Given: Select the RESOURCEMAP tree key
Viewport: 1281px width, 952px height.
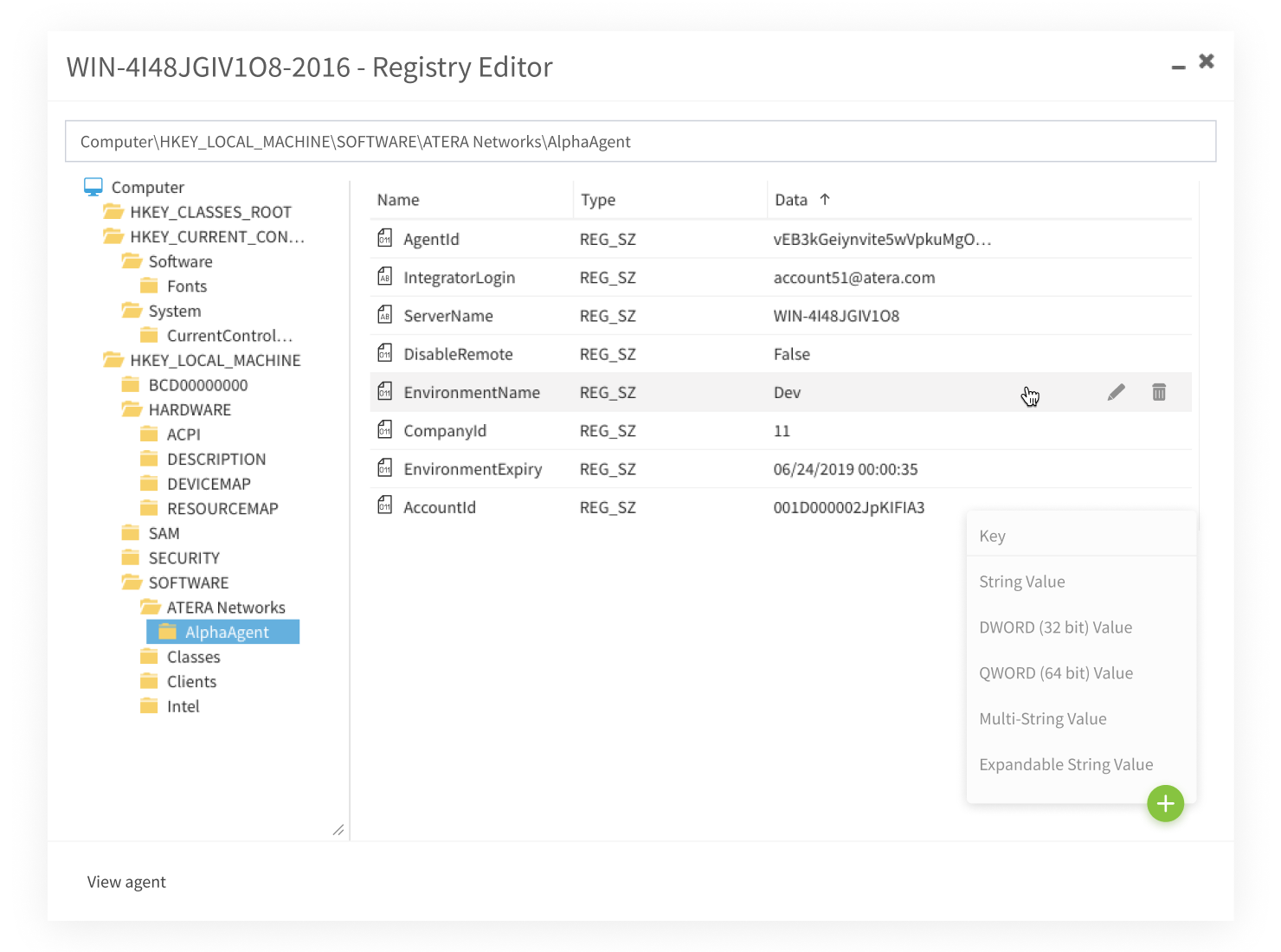Looking at the screenshot, I should [x=222, y=508].
